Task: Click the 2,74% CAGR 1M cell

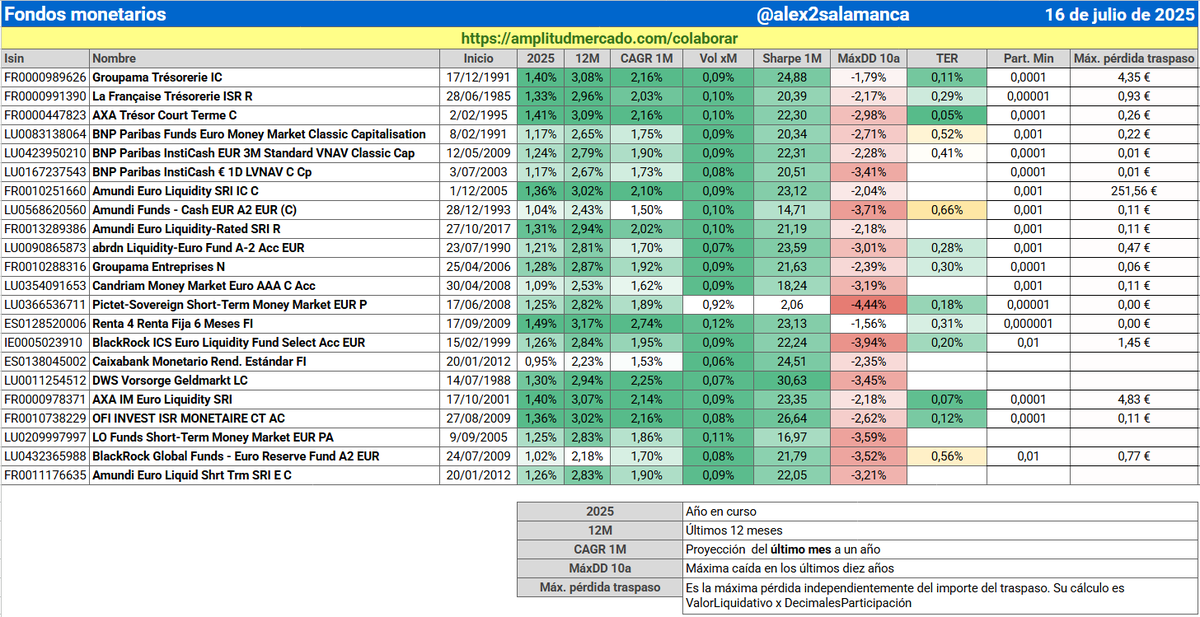Action: [x=646, y=324]
